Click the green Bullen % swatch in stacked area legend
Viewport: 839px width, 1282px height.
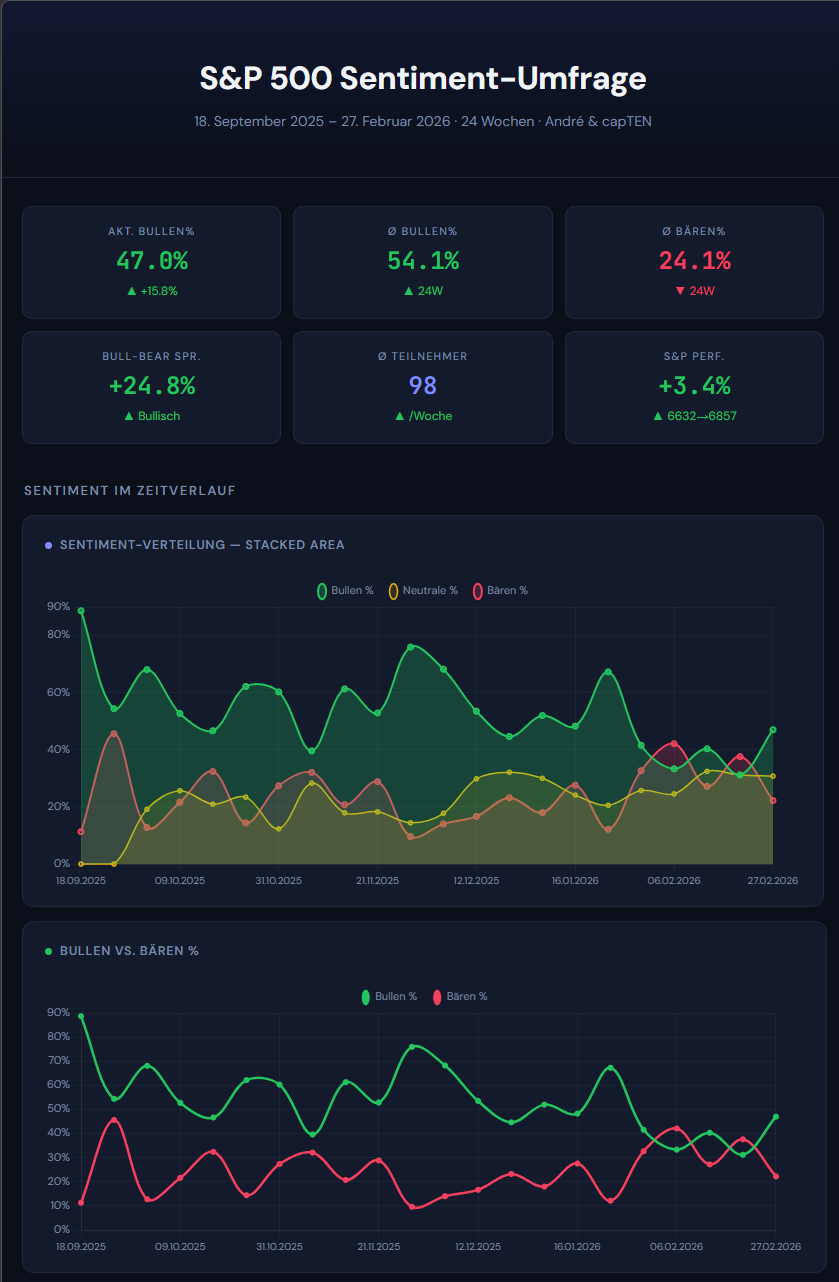pyautogui.click(x=322, y=590)
